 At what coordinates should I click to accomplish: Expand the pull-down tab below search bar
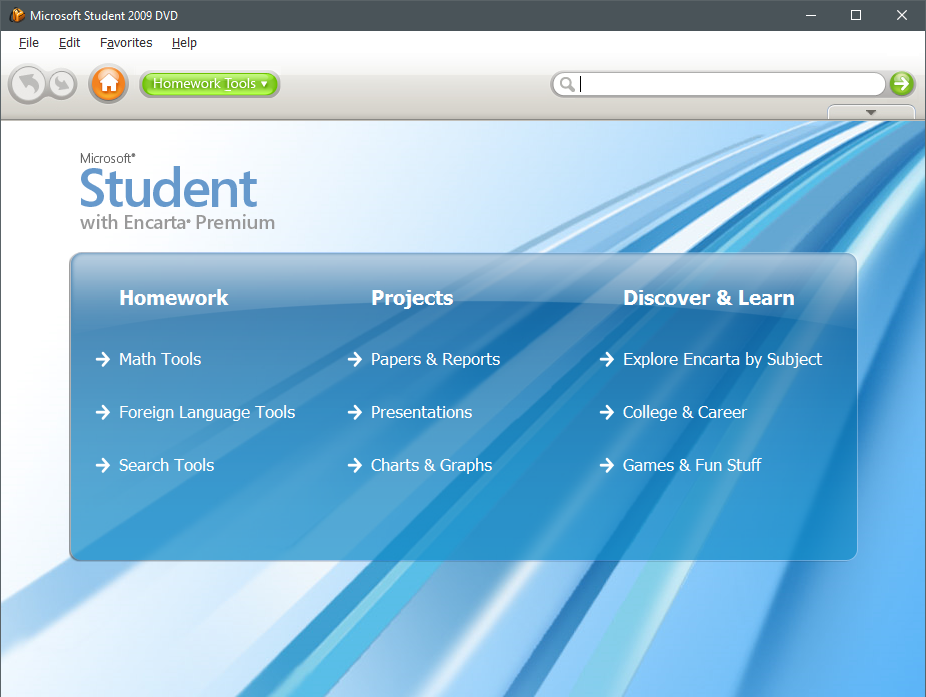[870, 112]
